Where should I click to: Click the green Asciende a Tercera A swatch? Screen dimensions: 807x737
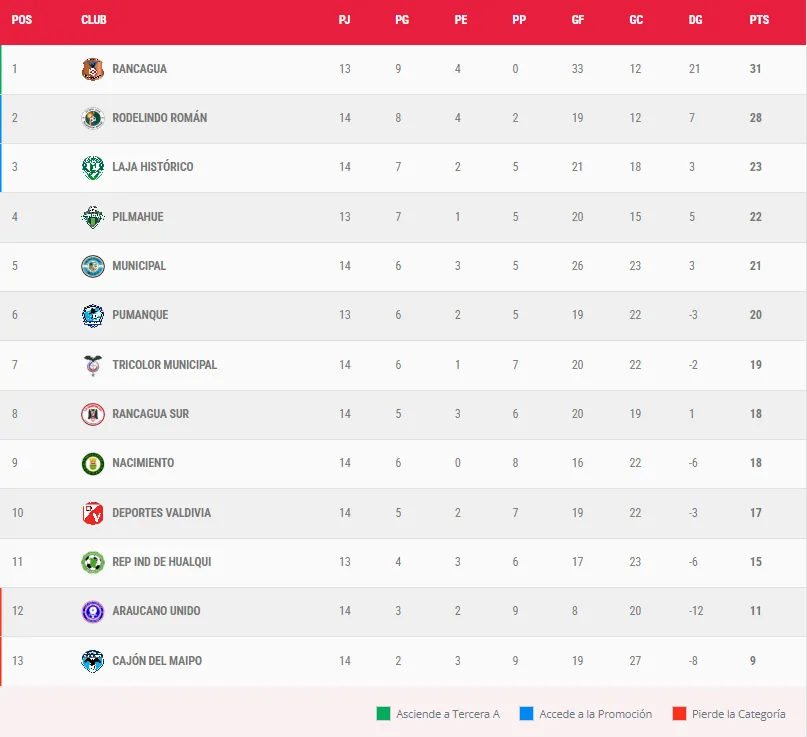click(383, 714)
